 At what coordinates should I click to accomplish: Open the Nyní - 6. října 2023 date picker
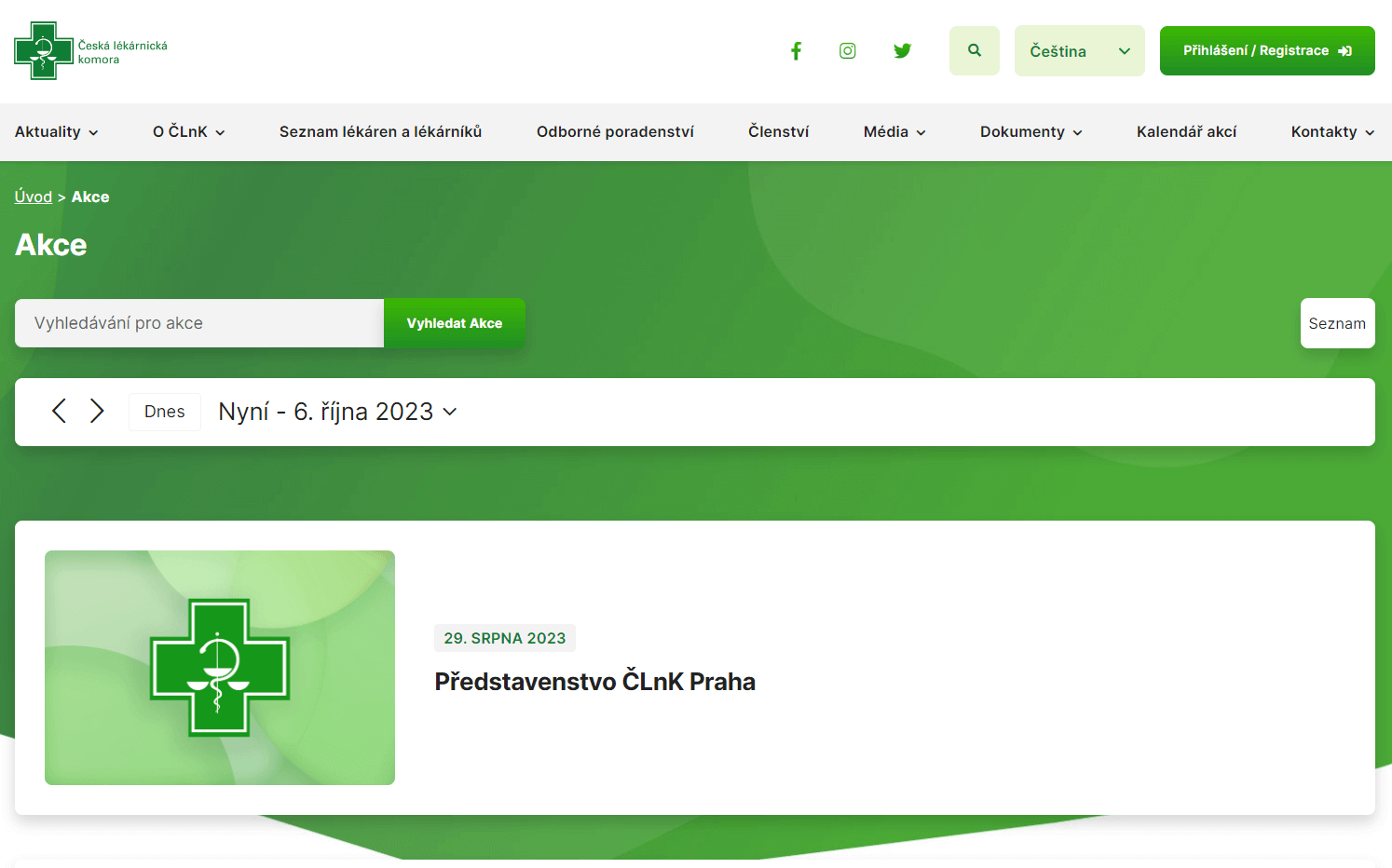point(337,412)
